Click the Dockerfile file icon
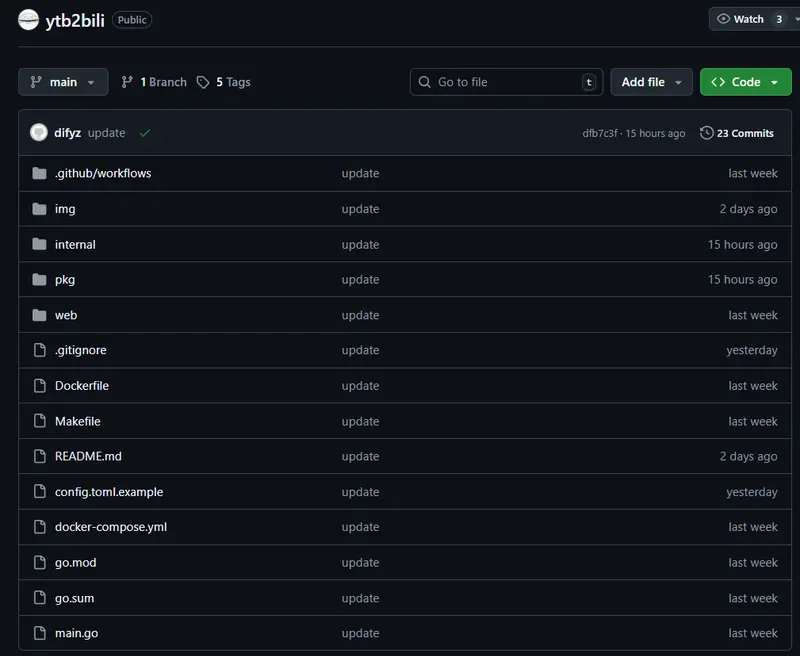 (39, 386)
